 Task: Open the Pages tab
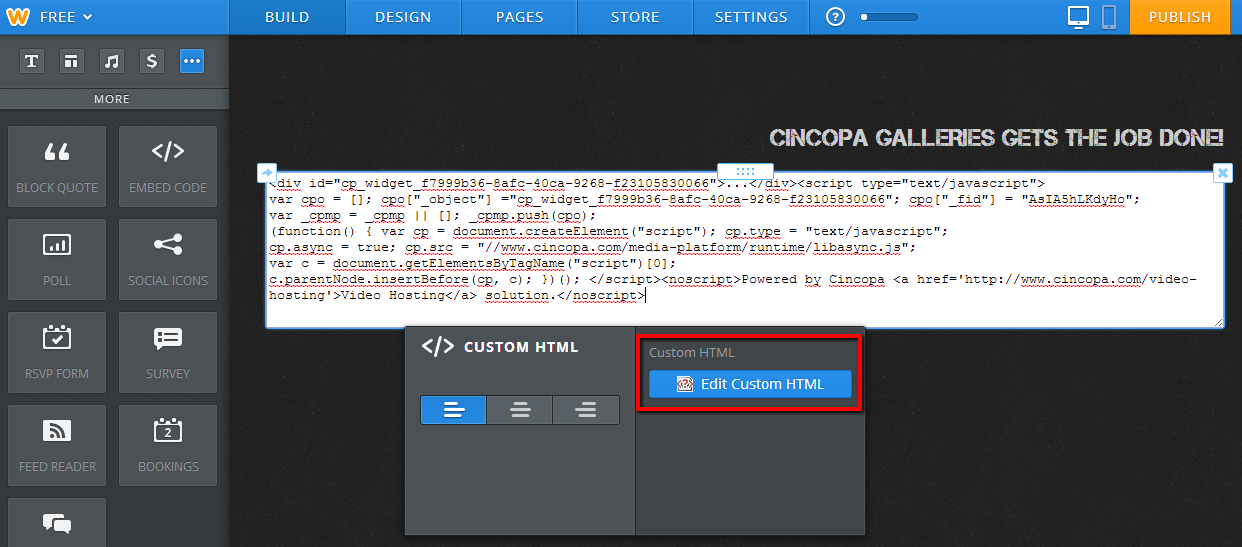tap(519, 17)
